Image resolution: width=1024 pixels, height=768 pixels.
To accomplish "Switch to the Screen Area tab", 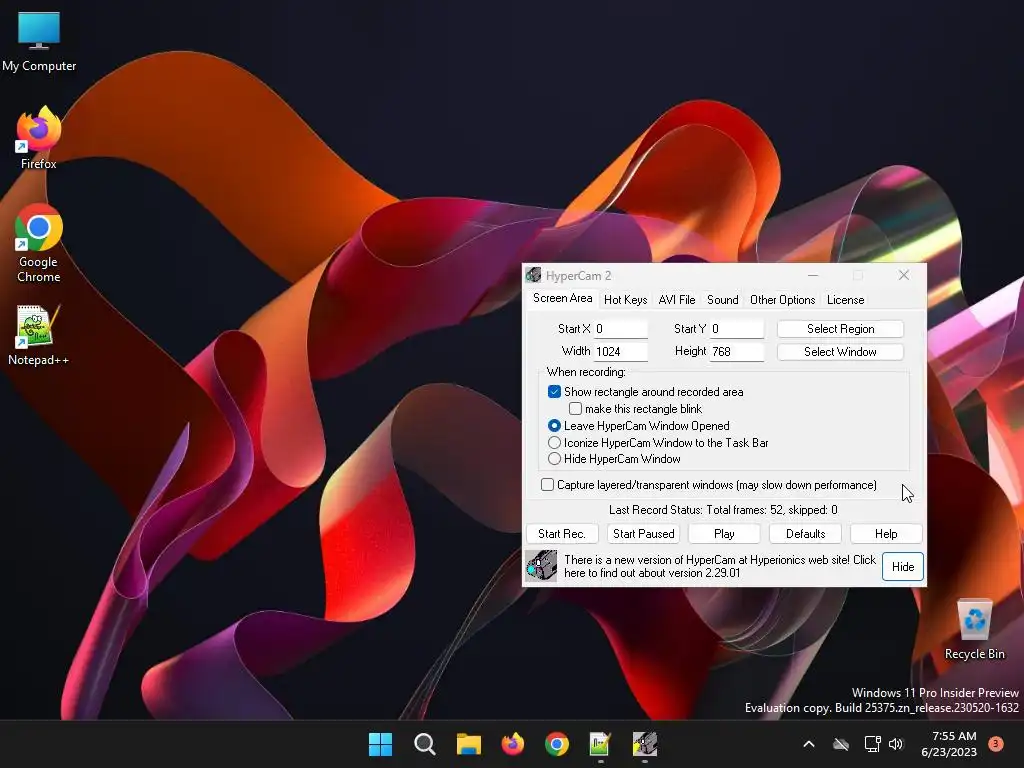I will tap(562, 298).
